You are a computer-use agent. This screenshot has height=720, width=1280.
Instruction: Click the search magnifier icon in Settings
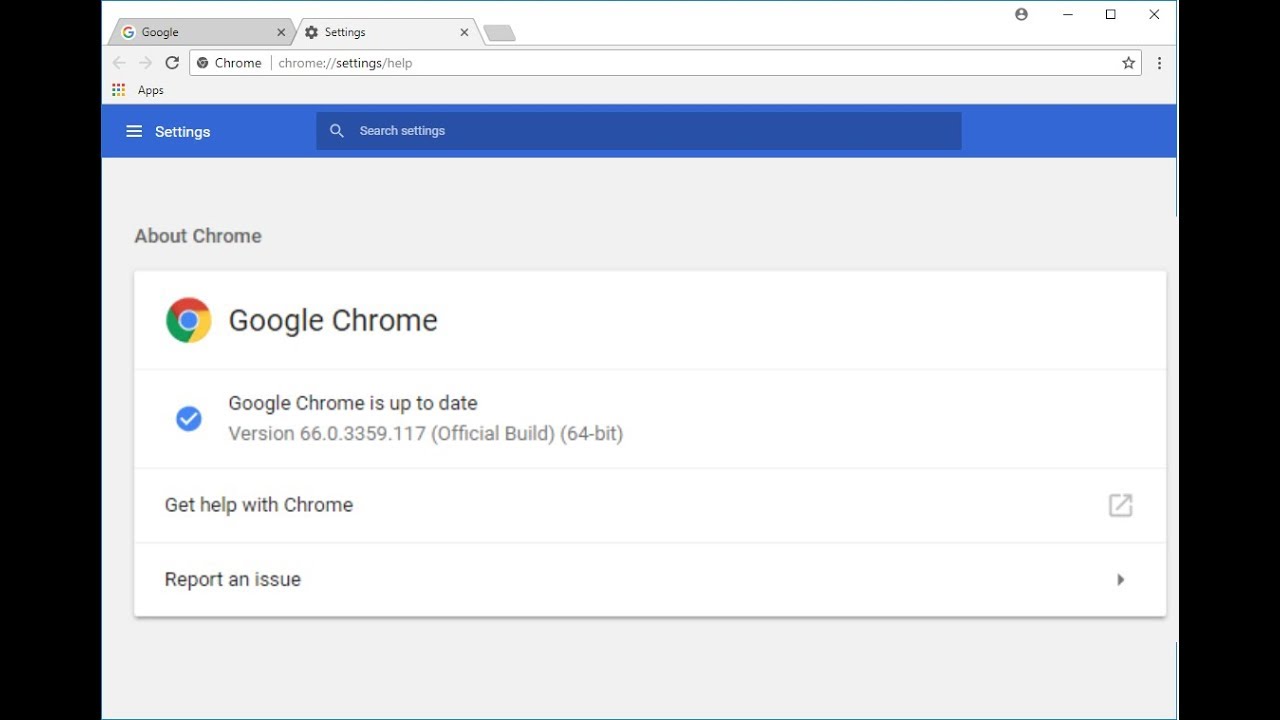click(x=337, y=131)
